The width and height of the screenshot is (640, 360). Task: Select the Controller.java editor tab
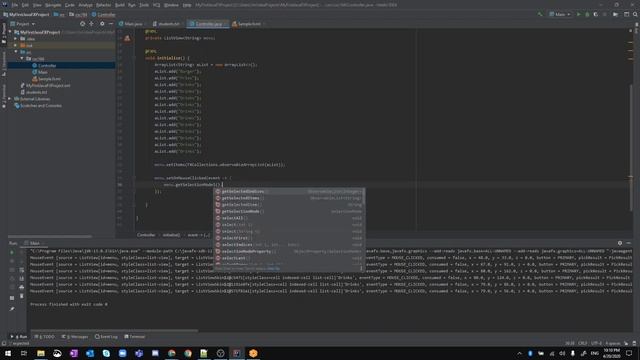click(x=207, y=24)
